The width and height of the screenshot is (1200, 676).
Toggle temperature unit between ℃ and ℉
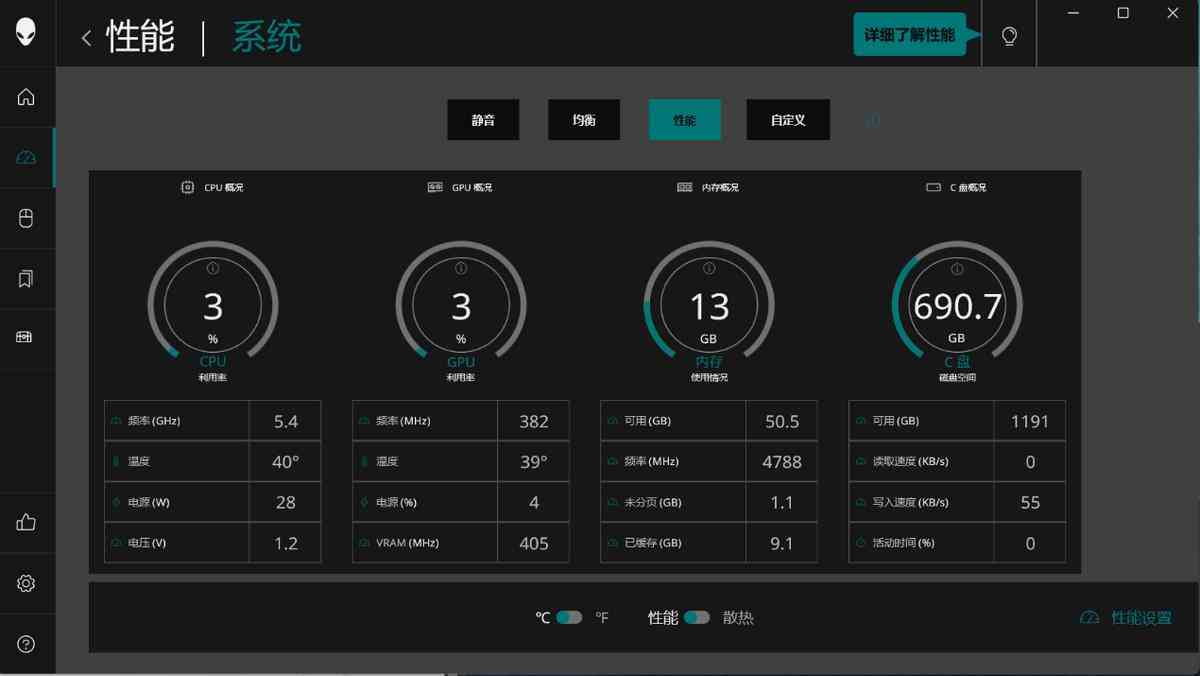(x=569, y=617)
